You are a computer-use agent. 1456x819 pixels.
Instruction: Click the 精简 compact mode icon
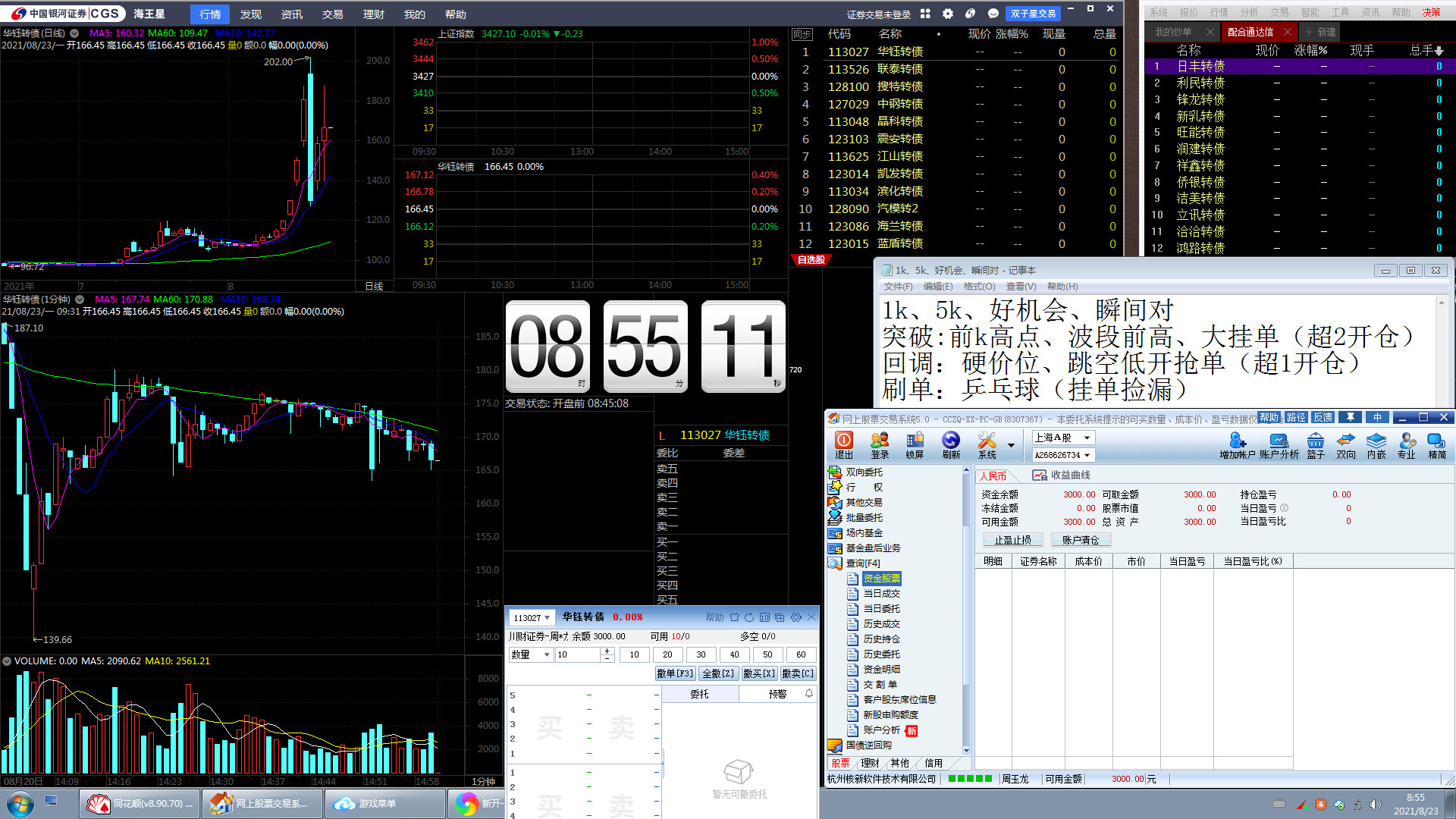(1437, 445)
